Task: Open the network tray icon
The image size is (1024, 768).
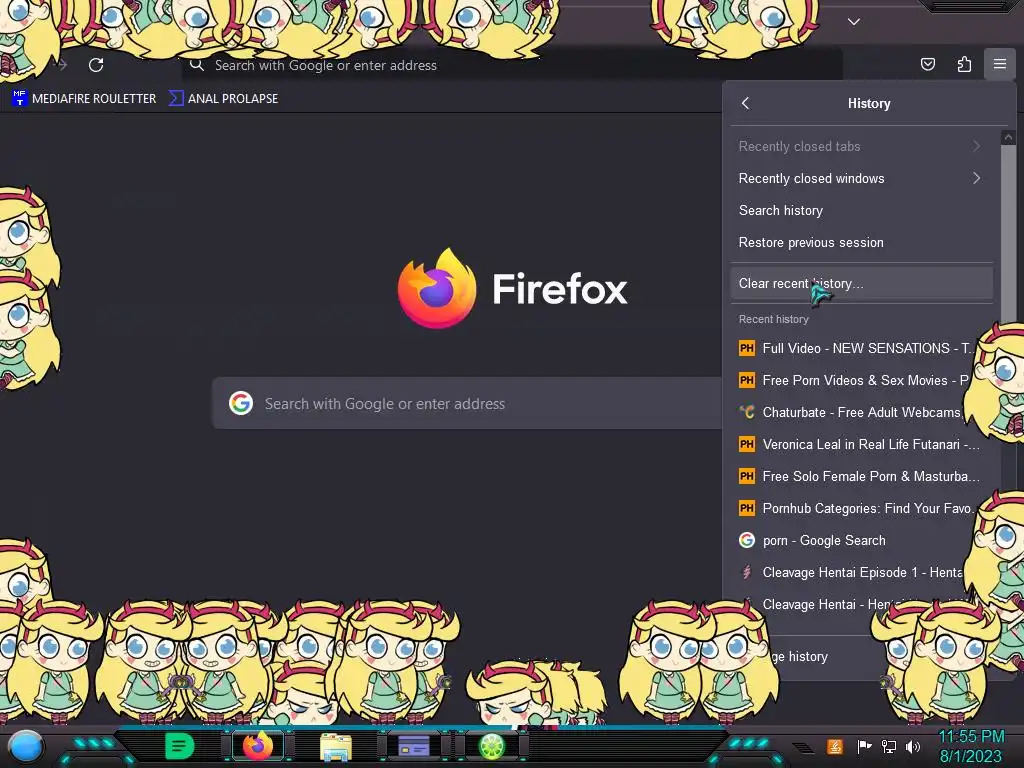Action: (889, 746)
